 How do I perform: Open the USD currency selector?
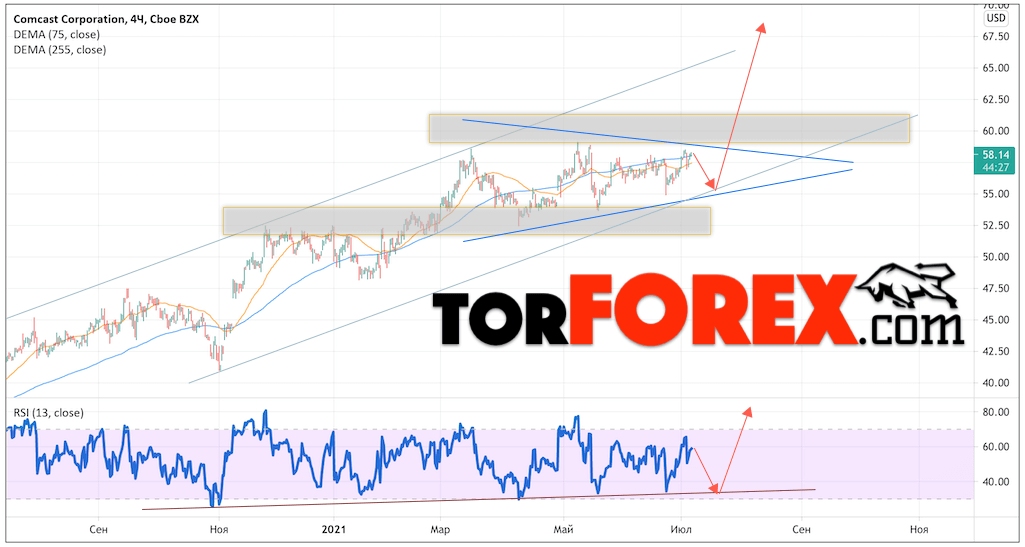coord(996,18)
